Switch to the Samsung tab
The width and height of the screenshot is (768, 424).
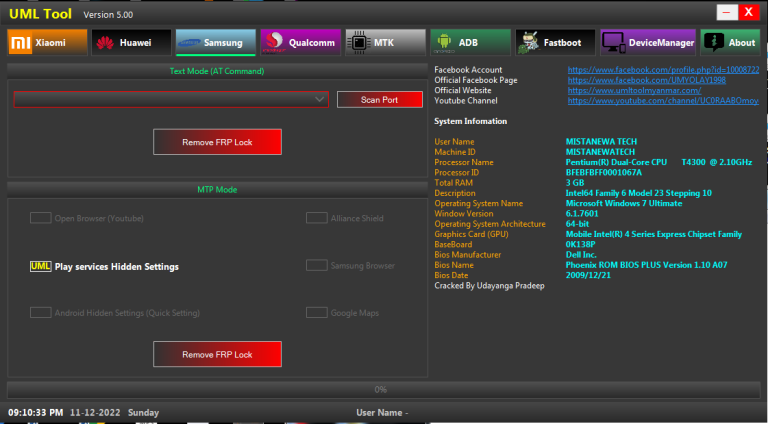(214, 43)
